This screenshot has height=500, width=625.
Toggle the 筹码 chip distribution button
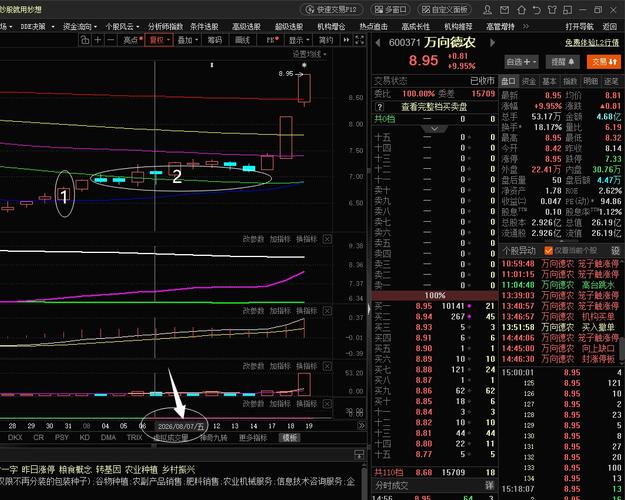click(215, 40)
